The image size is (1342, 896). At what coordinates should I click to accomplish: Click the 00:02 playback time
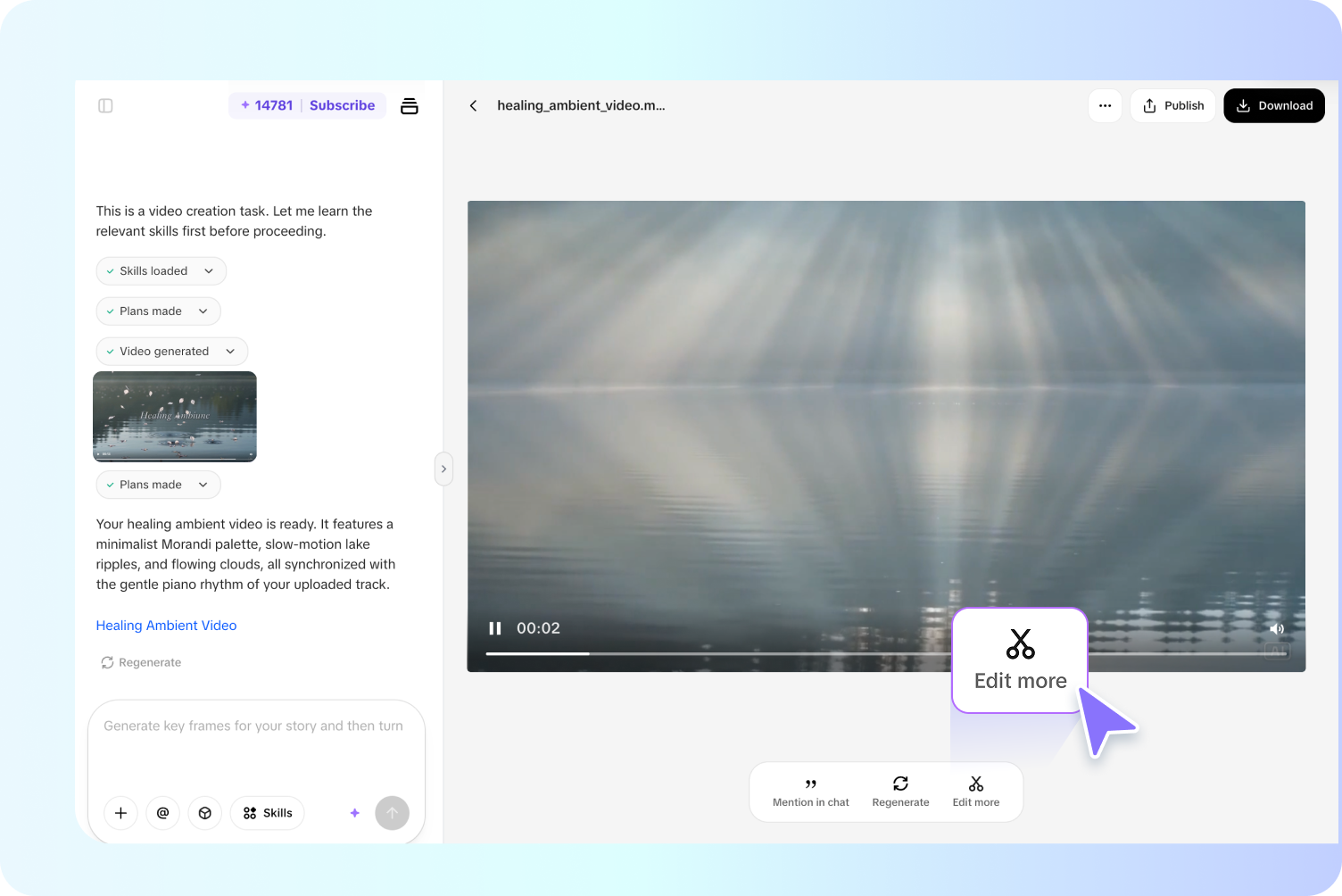tap(538, 628)
